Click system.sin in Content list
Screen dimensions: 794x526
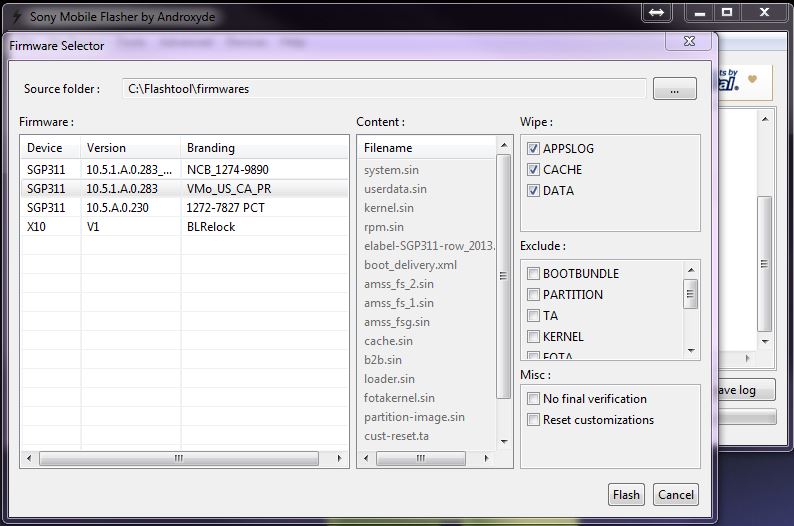pyautogui.click(x=391, y=170)
